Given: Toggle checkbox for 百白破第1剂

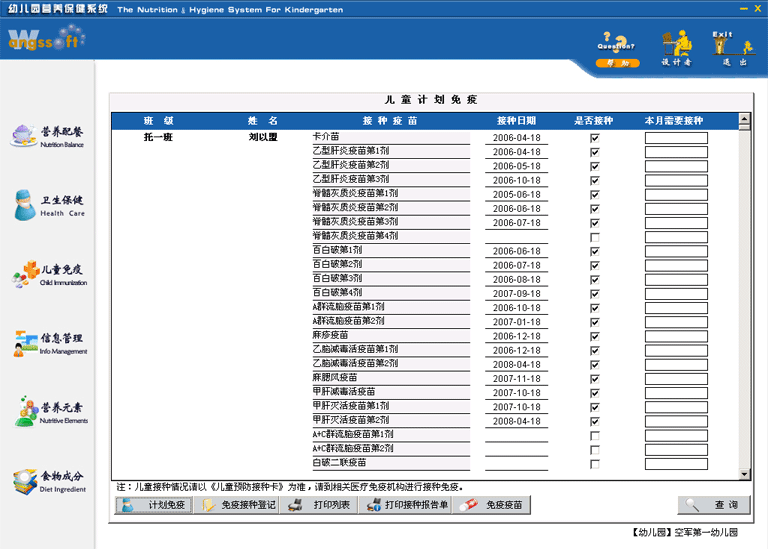Looking at the screenshot, I should [x=595, y=251].
